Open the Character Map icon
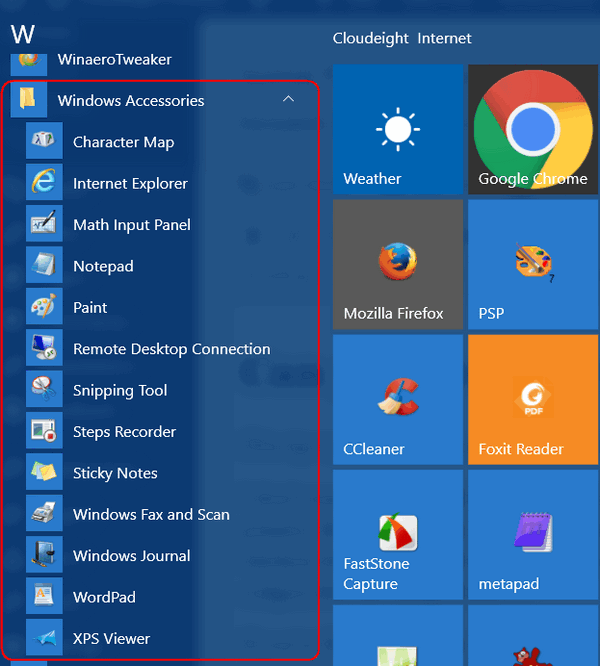The height and width of the screenshot is (666, 600). tap(44, 141)
